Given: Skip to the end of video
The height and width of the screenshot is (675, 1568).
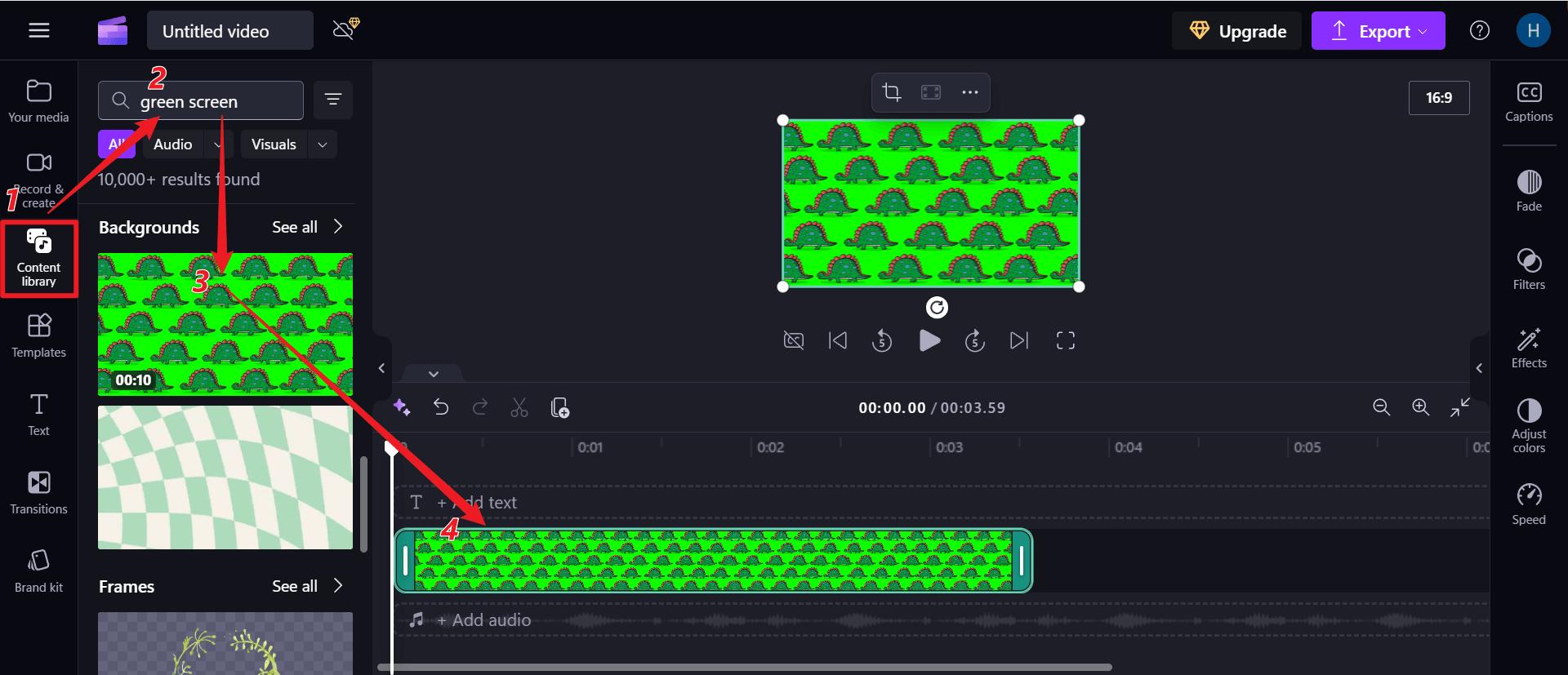Looking at the screenshot, I should (x=1019, y=340).
